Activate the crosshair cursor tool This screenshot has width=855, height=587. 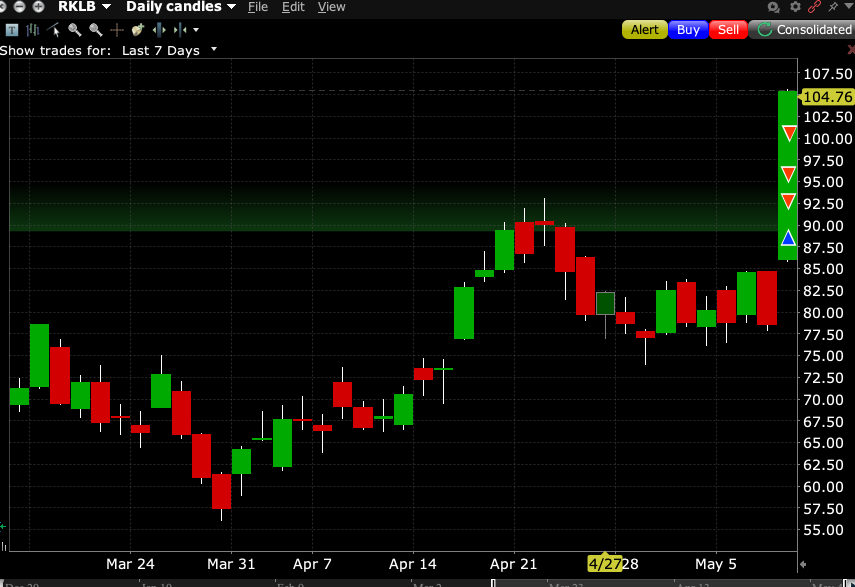(x=117, y=30)
